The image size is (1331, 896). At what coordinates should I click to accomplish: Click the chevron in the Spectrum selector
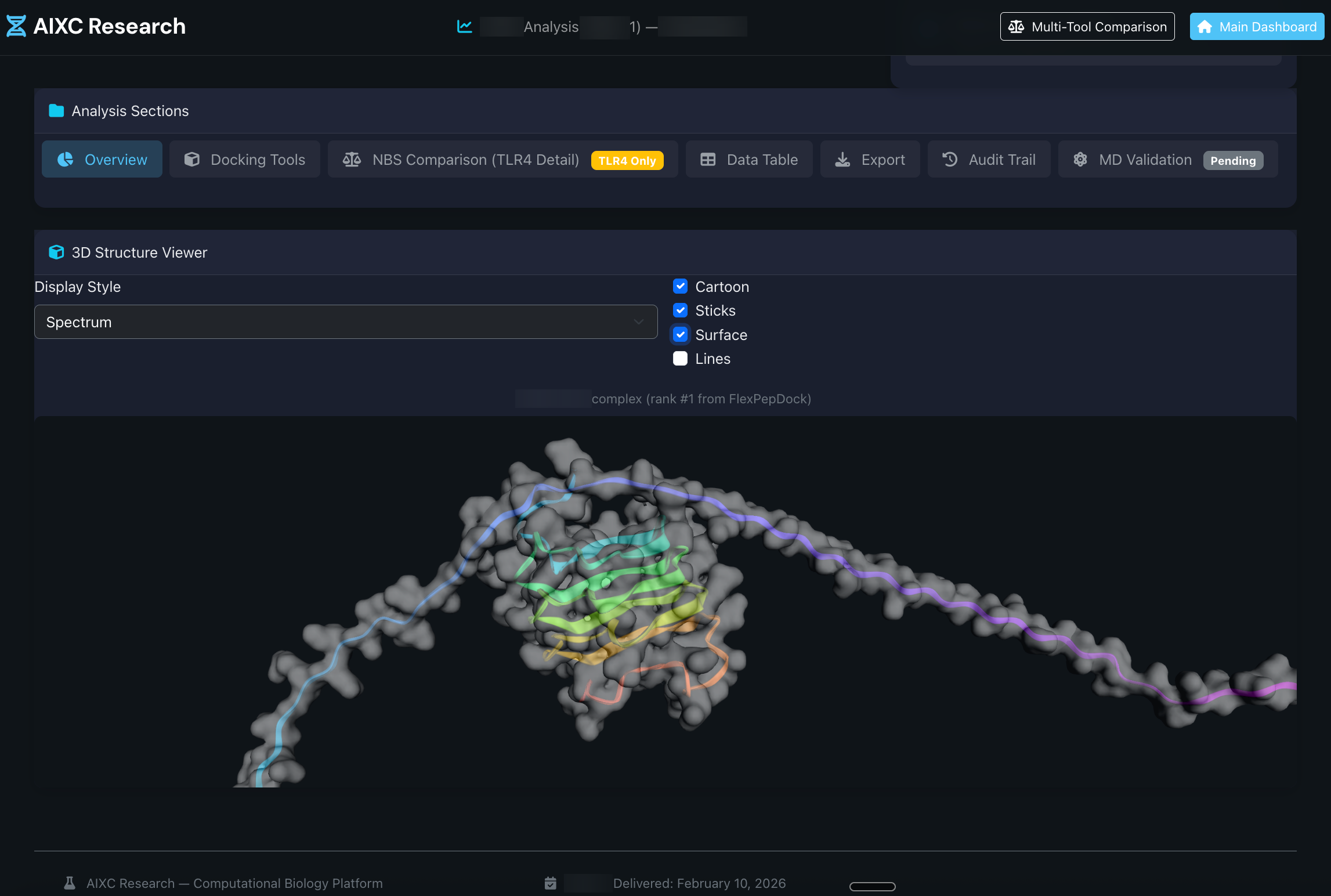point(638,321)
